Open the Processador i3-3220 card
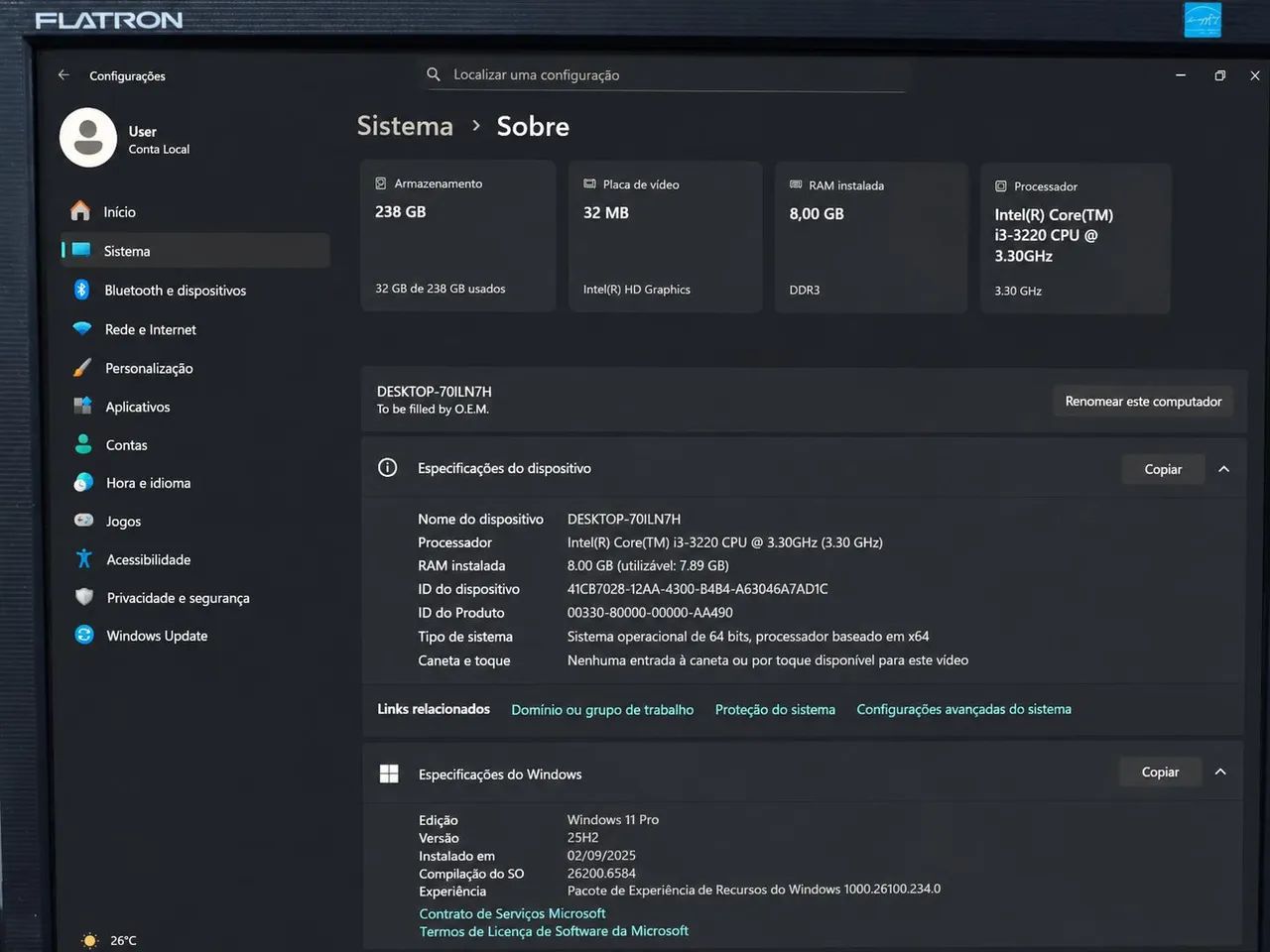The height and width of the screenshot is (952, 1270). click(x=1076, y=239)
